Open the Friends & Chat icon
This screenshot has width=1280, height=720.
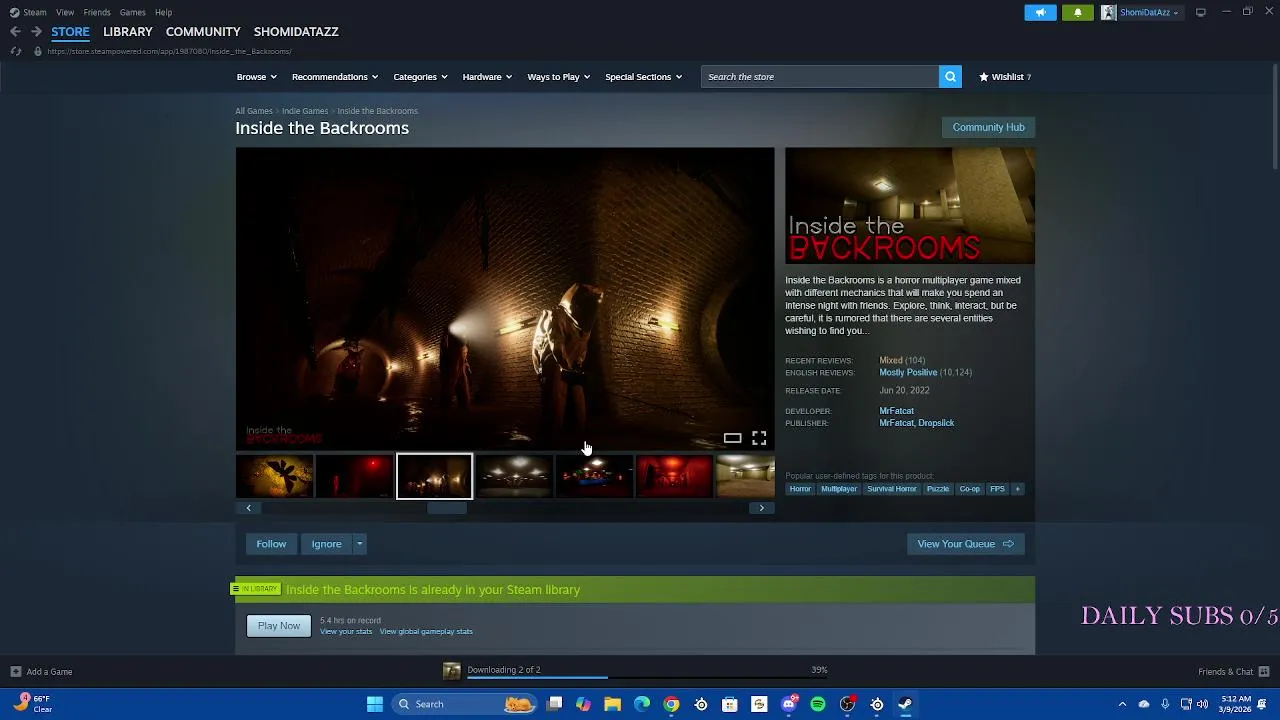(1264, 672)
